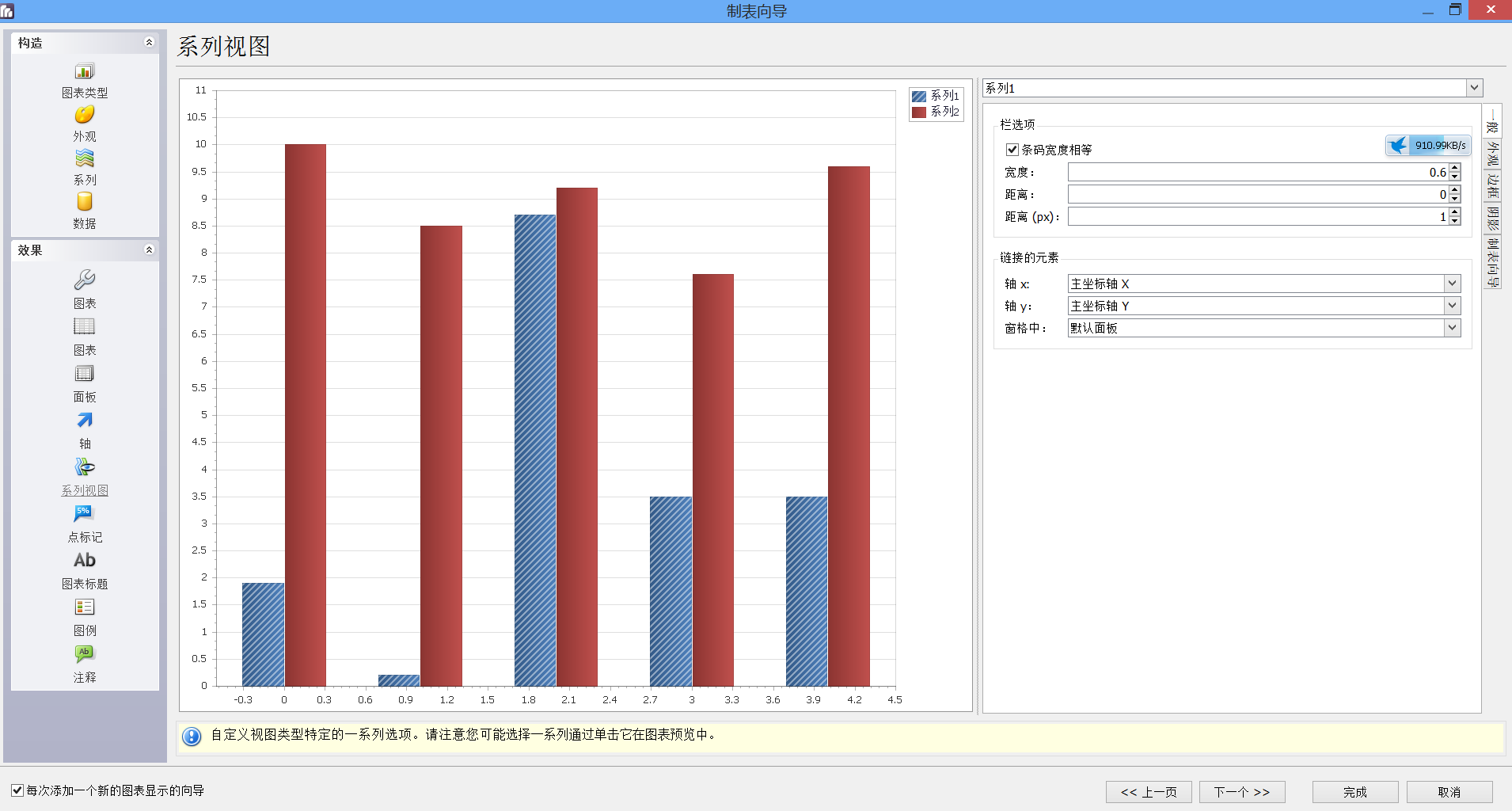
Task: Uncheck the 条码宽度相等 checkbox
Action: coord(1012,150)
